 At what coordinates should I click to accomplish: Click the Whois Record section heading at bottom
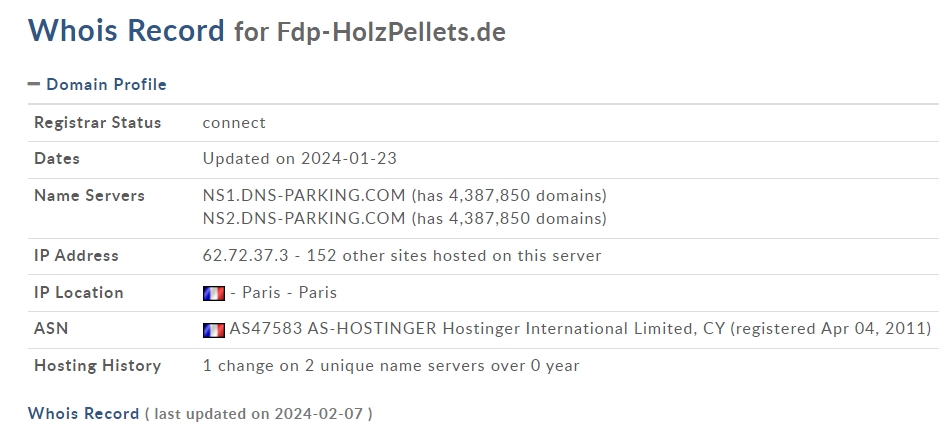pos(83,414)
